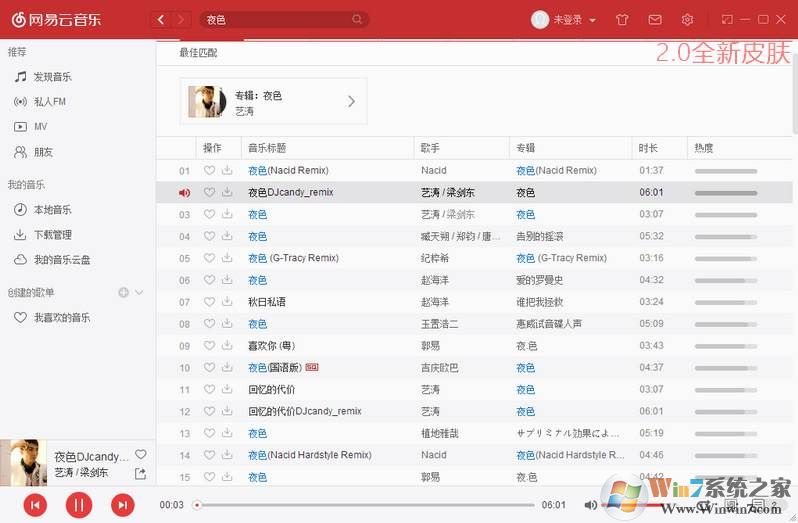Like song 07 秋日私语
Viewport: 798px width, 523px height.
point(209,302)
